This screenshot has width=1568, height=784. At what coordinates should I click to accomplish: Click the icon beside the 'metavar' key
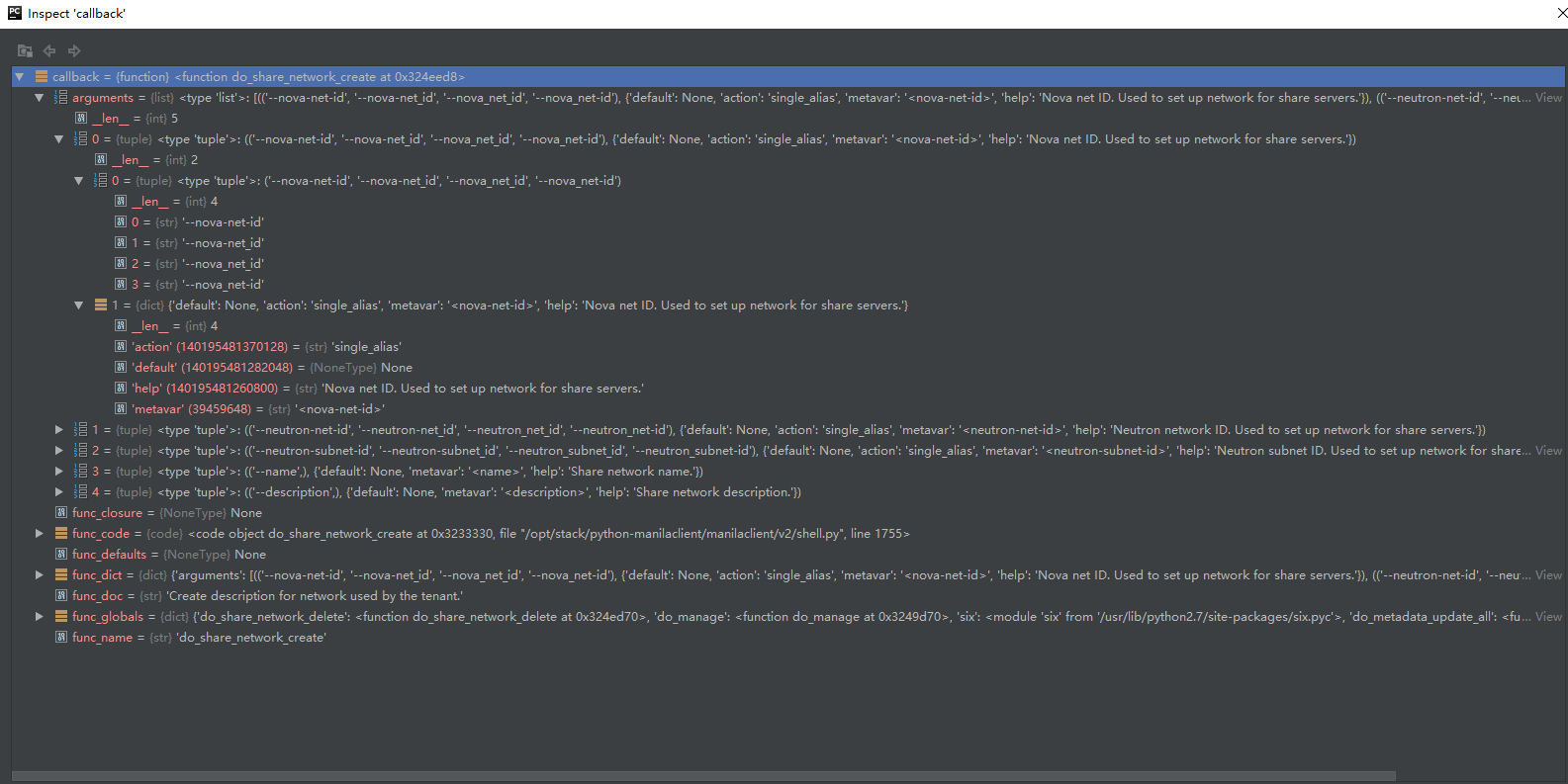121,408
